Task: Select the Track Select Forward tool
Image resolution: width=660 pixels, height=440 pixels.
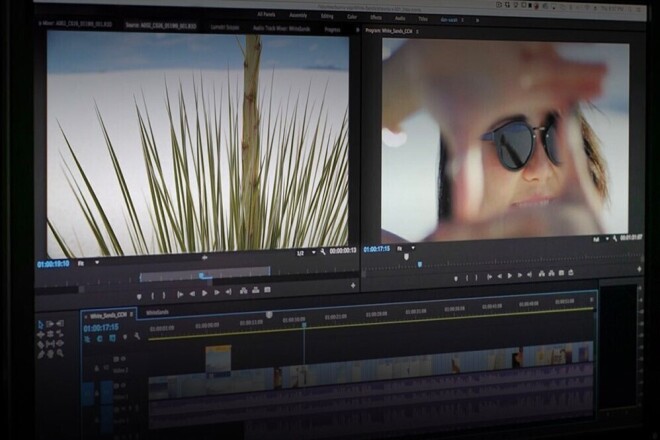Action: click(50, 324)
